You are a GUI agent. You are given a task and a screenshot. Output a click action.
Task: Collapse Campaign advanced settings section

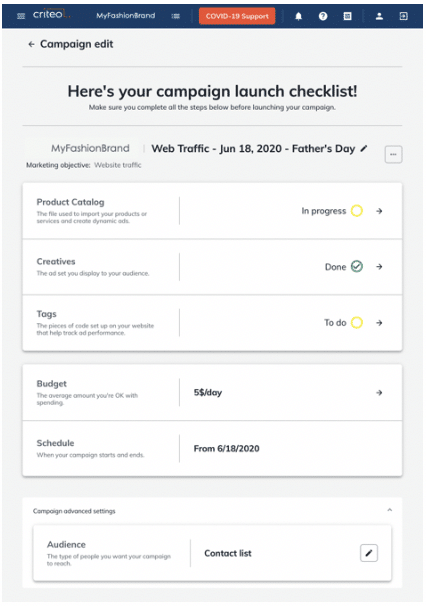pos(390,510)
